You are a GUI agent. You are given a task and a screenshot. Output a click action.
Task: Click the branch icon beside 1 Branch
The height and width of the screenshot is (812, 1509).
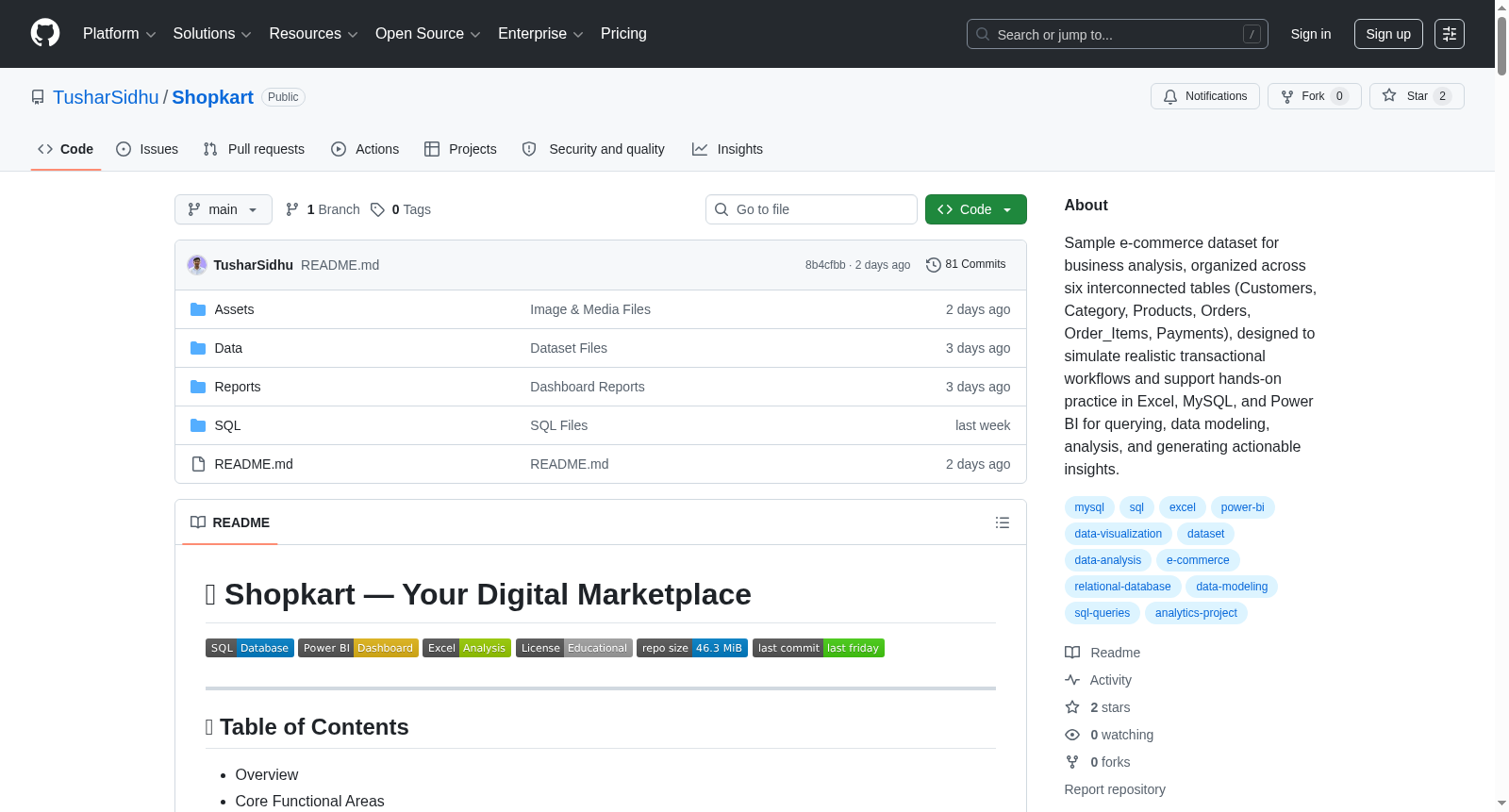pyautogui.click(x=292, y=209)
